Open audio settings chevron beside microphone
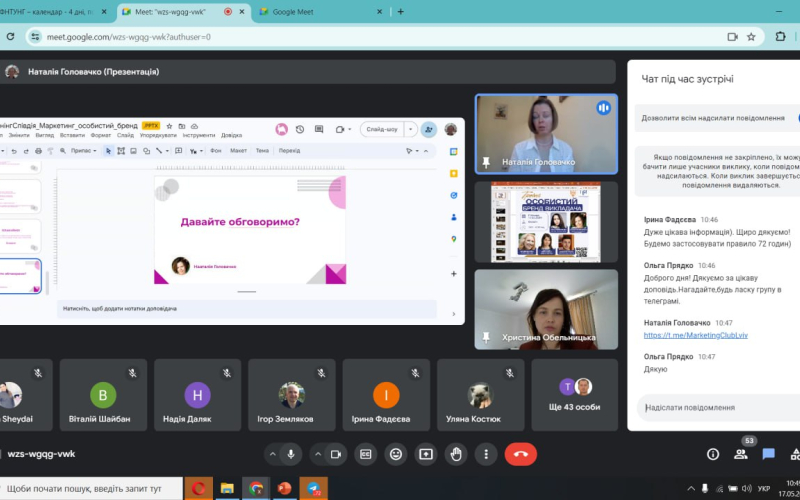 (272, 454)
